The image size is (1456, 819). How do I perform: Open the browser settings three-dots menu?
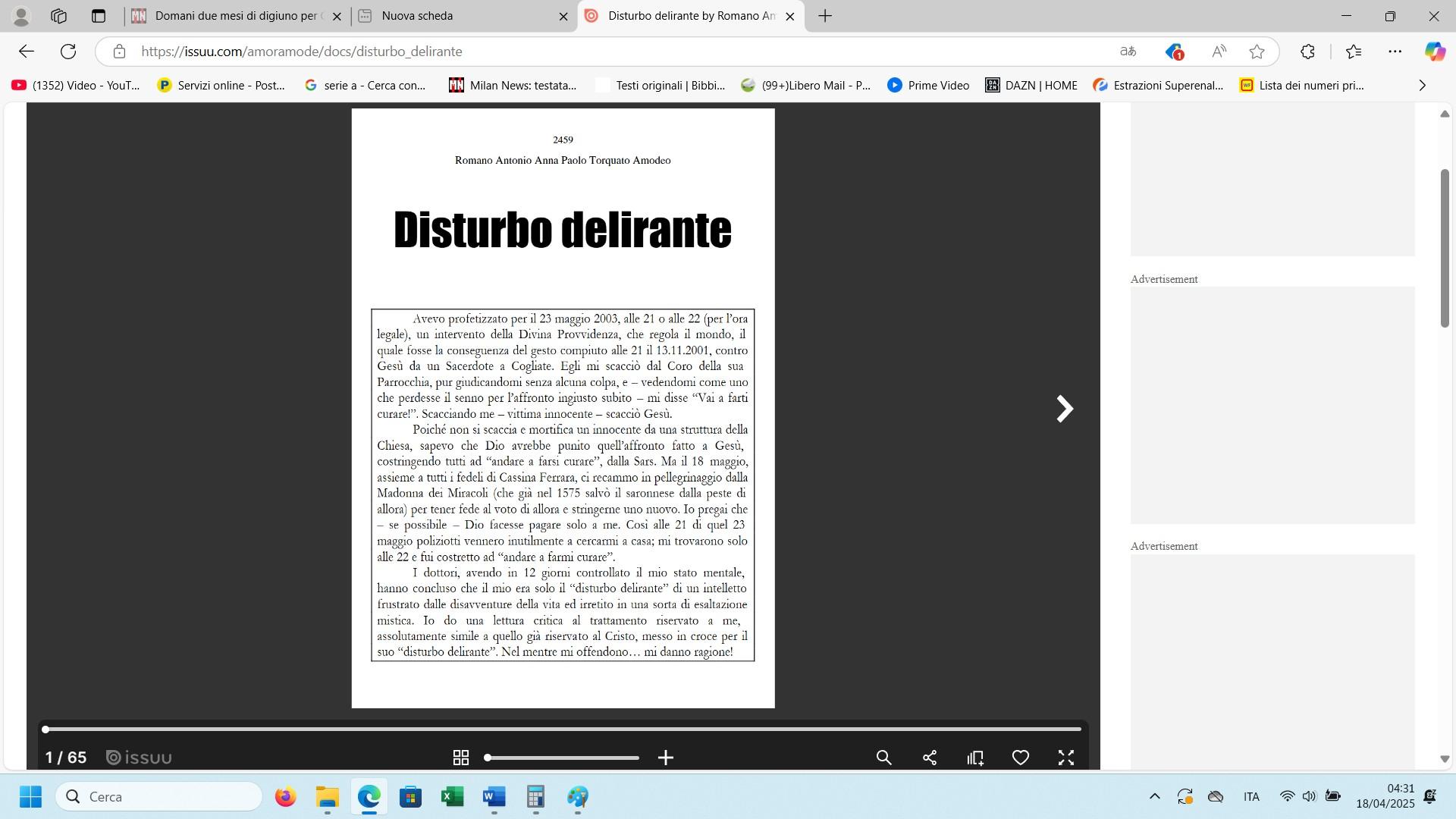pos(1395,52)
